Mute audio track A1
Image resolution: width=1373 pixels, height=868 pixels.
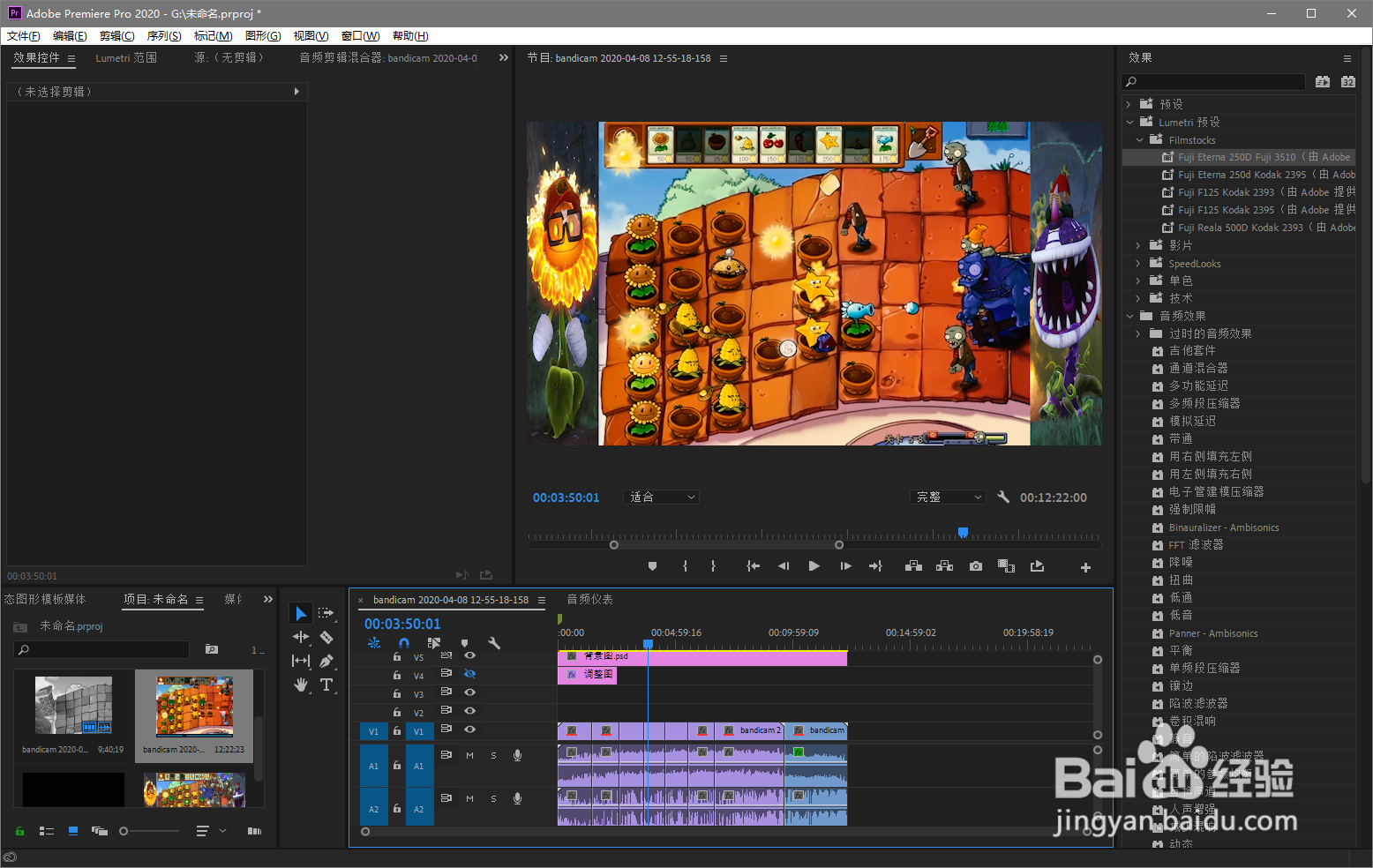[x=469, y=755]
